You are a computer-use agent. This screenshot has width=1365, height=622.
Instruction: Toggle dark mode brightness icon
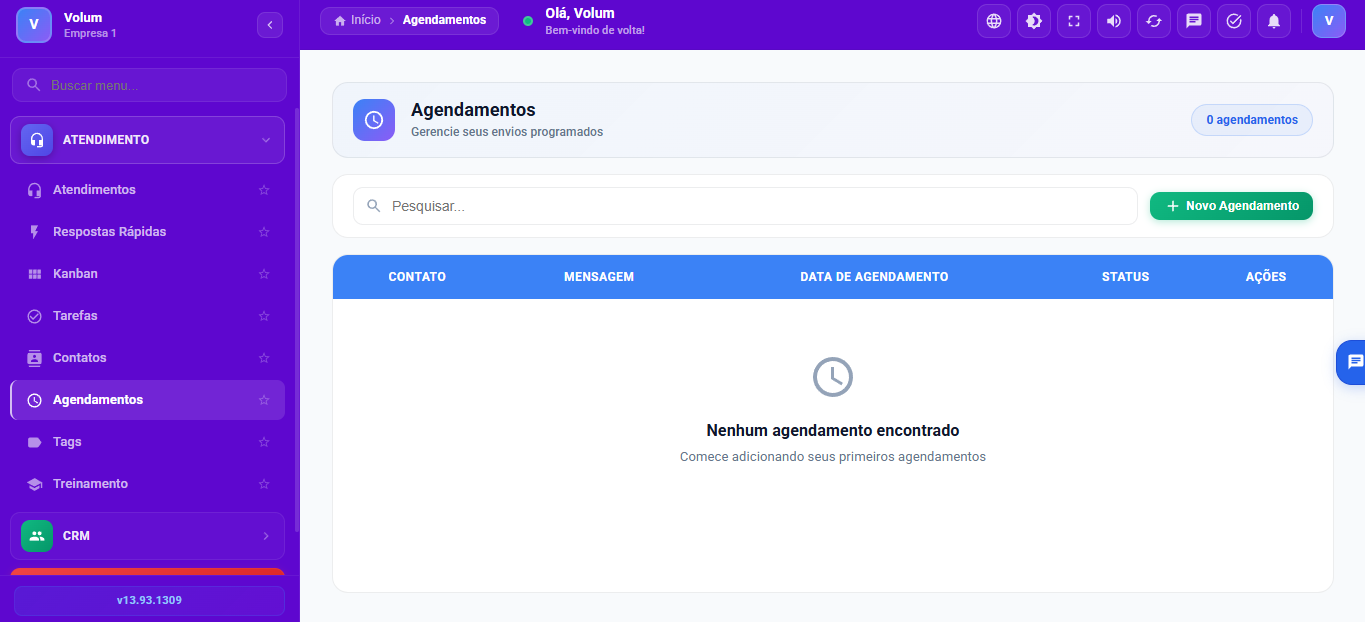[x=1034, y=21]
